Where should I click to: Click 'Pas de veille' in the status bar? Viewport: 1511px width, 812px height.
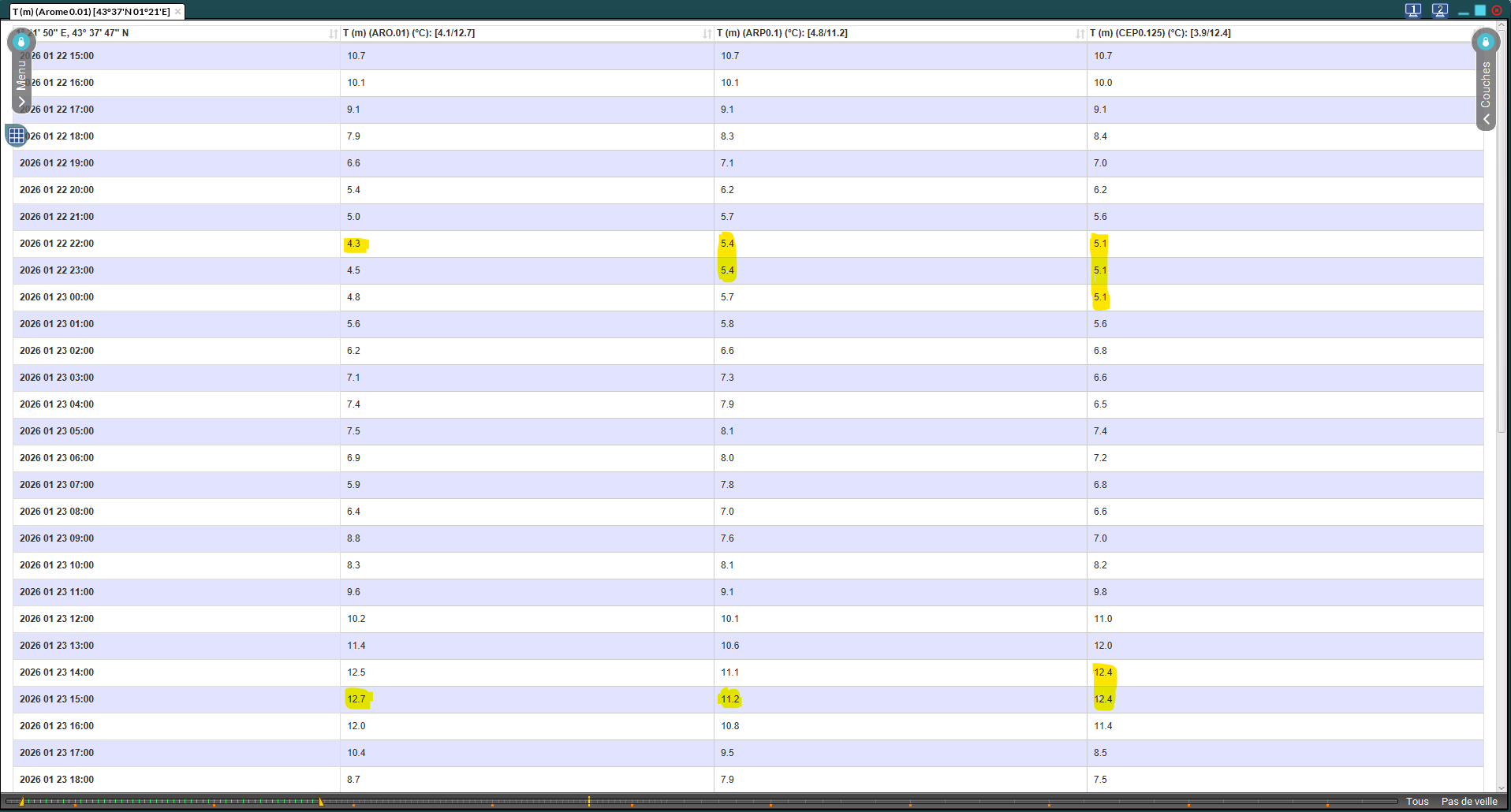pyautogui.click(x=1468, y=801)
